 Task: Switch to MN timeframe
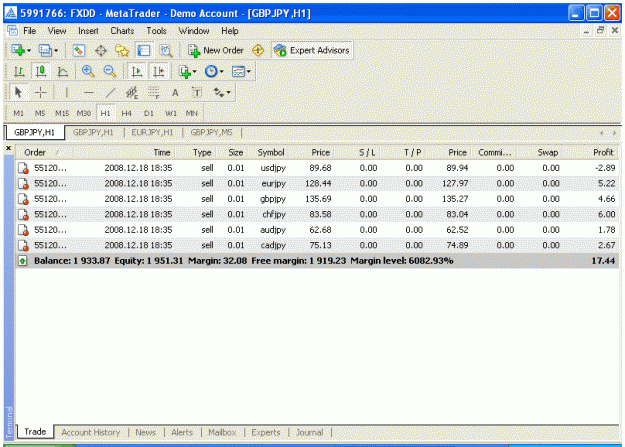tap(192, 114)
